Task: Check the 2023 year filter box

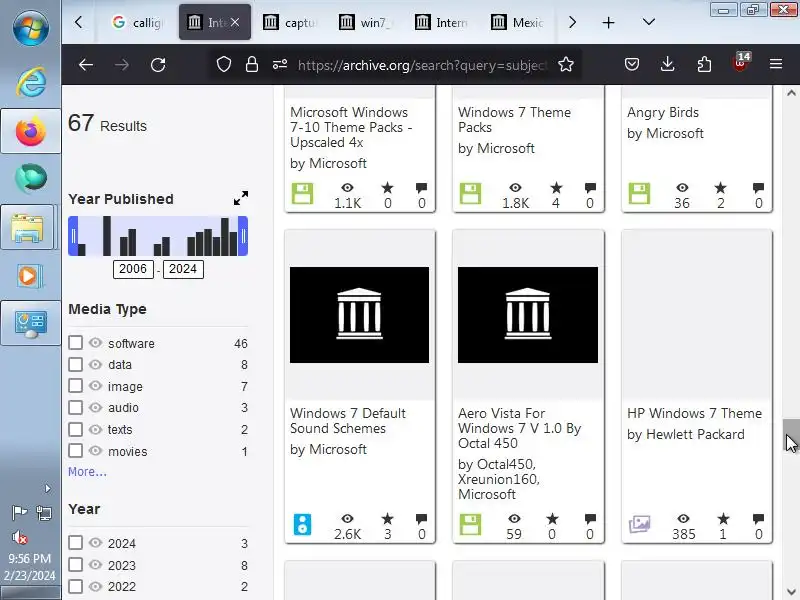Action: pyautogui.click(x=76, y=564)
